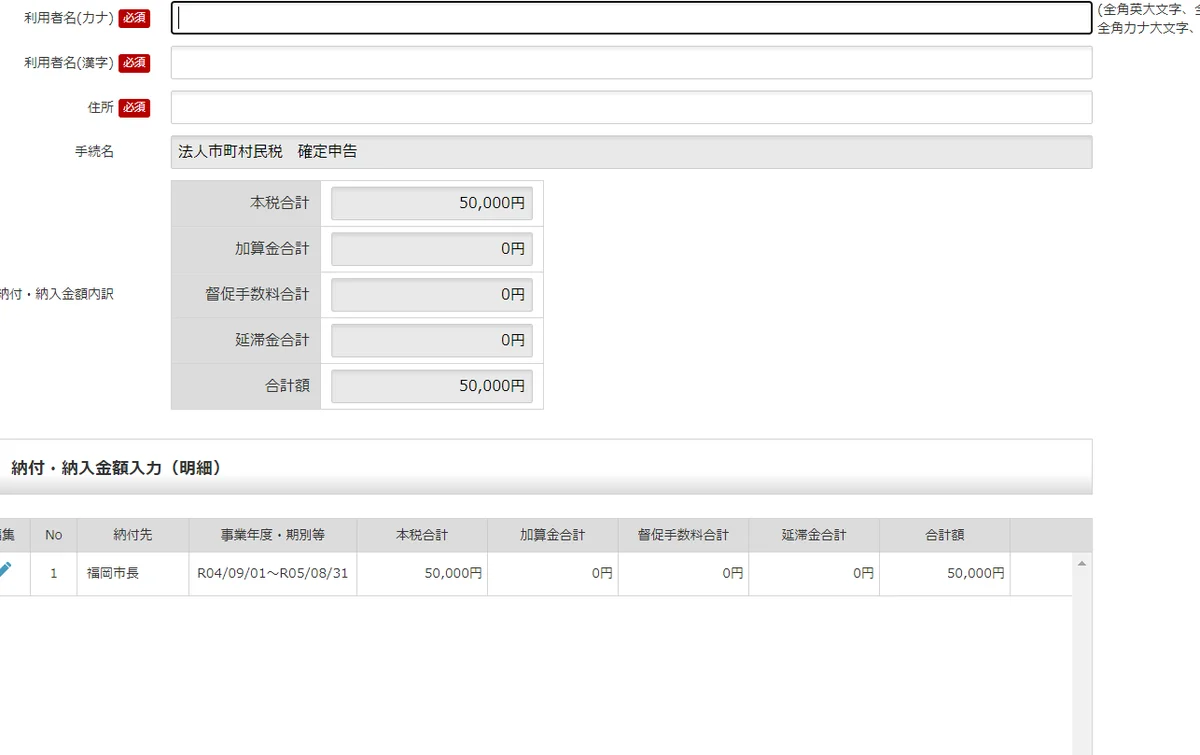Click the pencil edit icon in row 1

pos(5,569)
